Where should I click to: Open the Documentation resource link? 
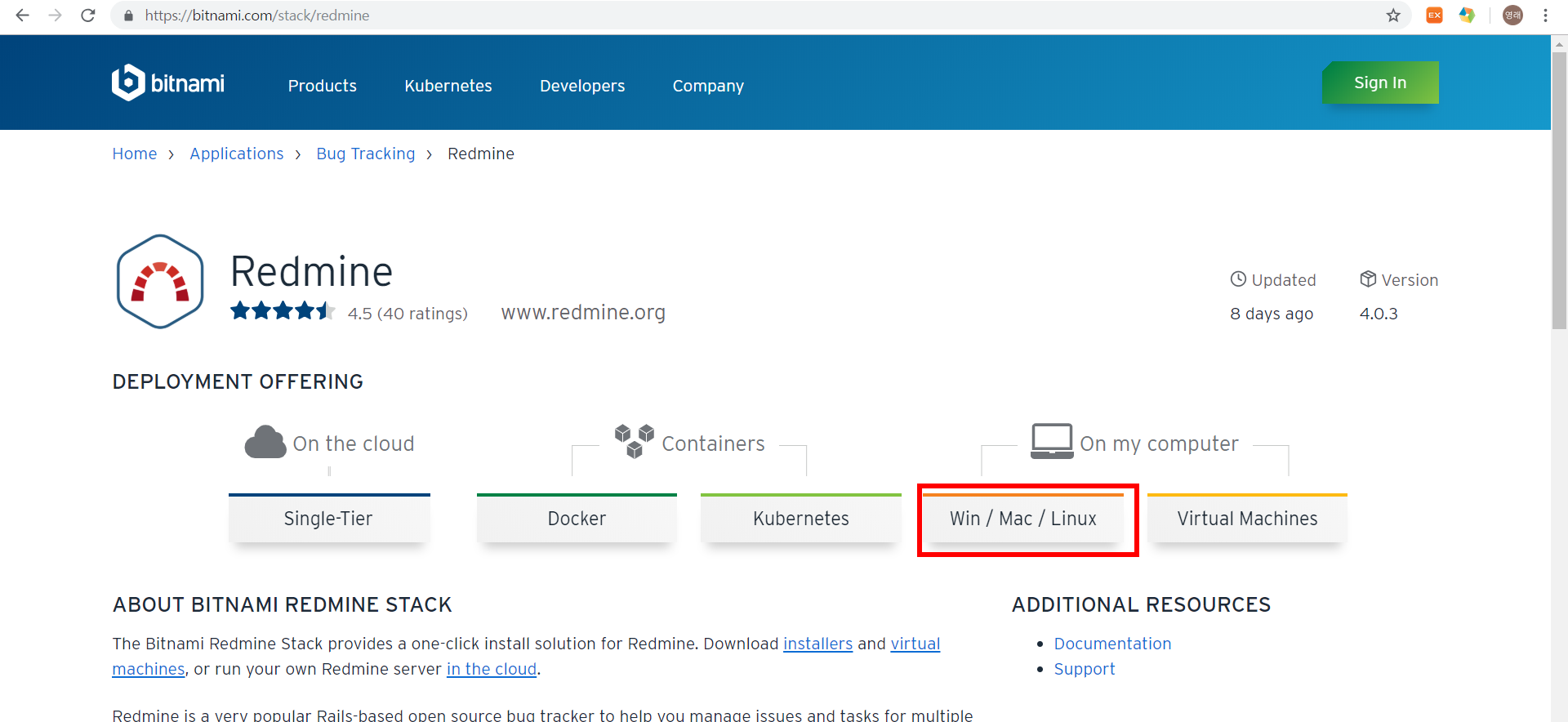(x=1112, y=644)
